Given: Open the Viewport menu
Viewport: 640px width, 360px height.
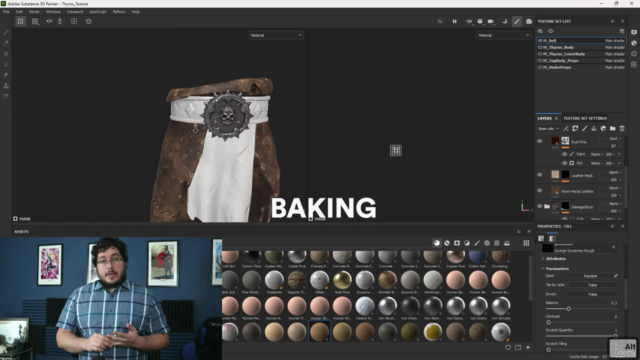Looking at the screenshot, I should [75, 12].
